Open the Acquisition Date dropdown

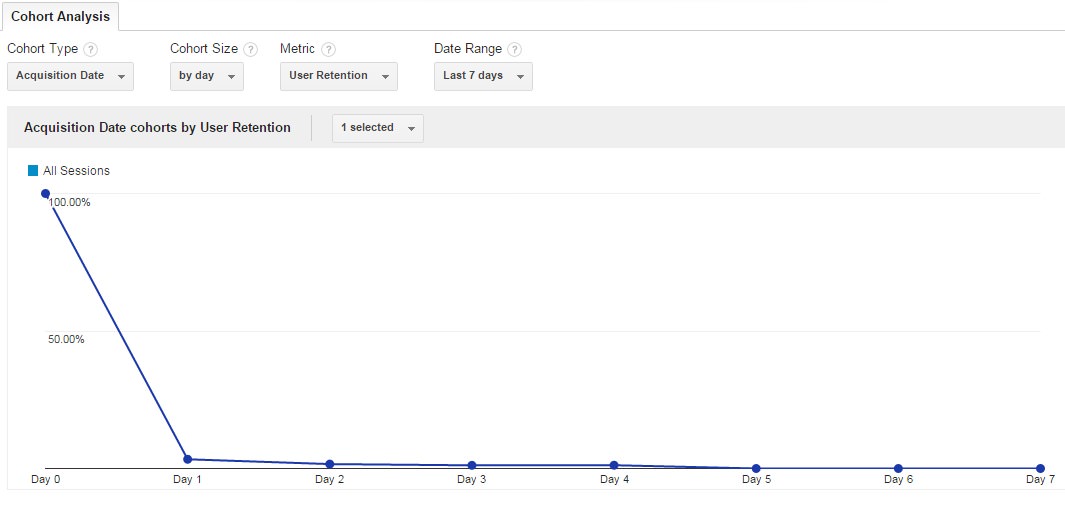pos(70,76)
